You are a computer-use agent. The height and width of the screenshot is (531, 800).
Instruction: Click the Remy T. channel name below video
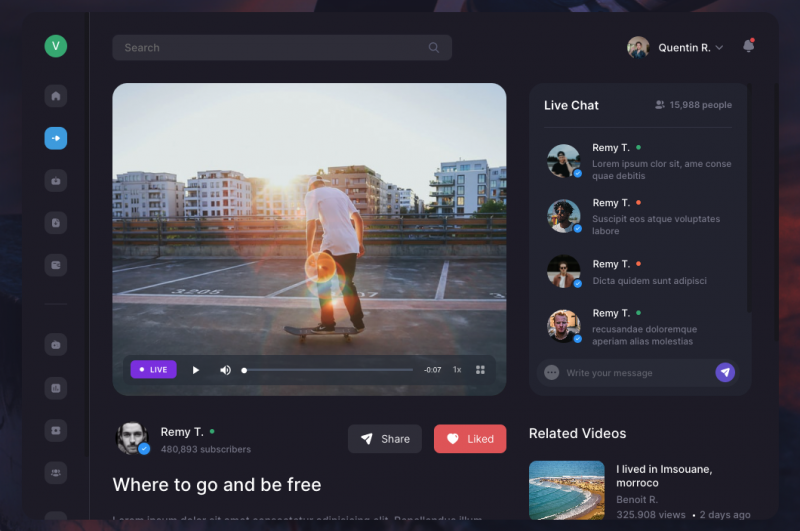tap(182, 432)
